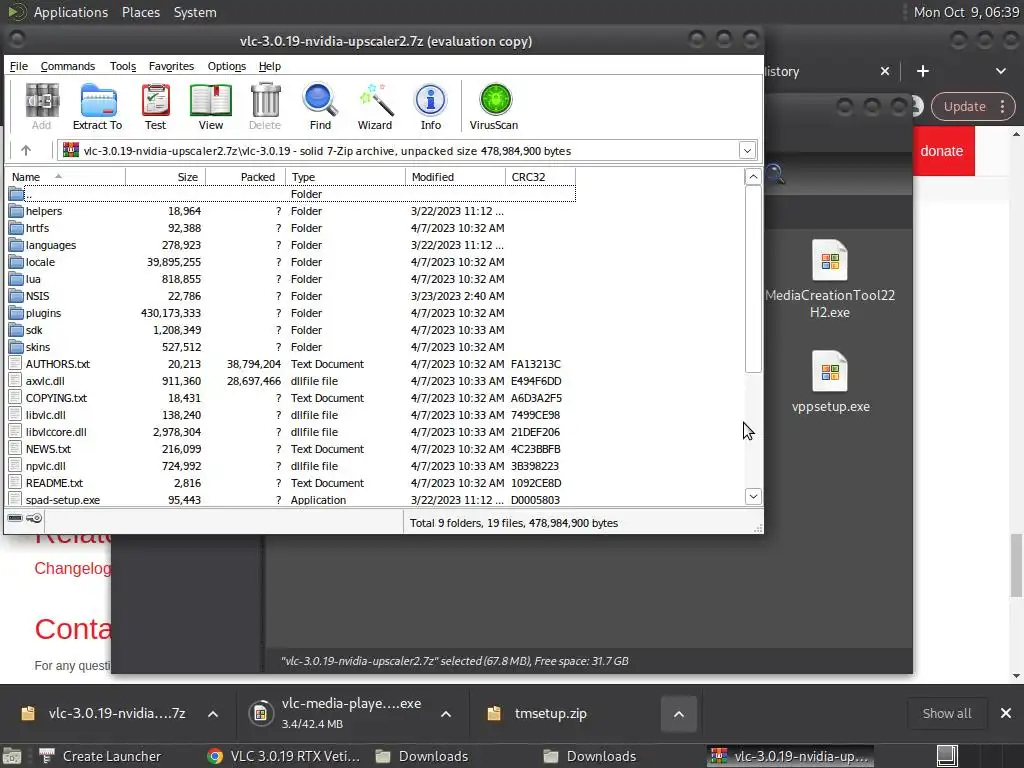Sort the file list by Name column
This screenshot has width=1024, height=768.
[65, 177]
